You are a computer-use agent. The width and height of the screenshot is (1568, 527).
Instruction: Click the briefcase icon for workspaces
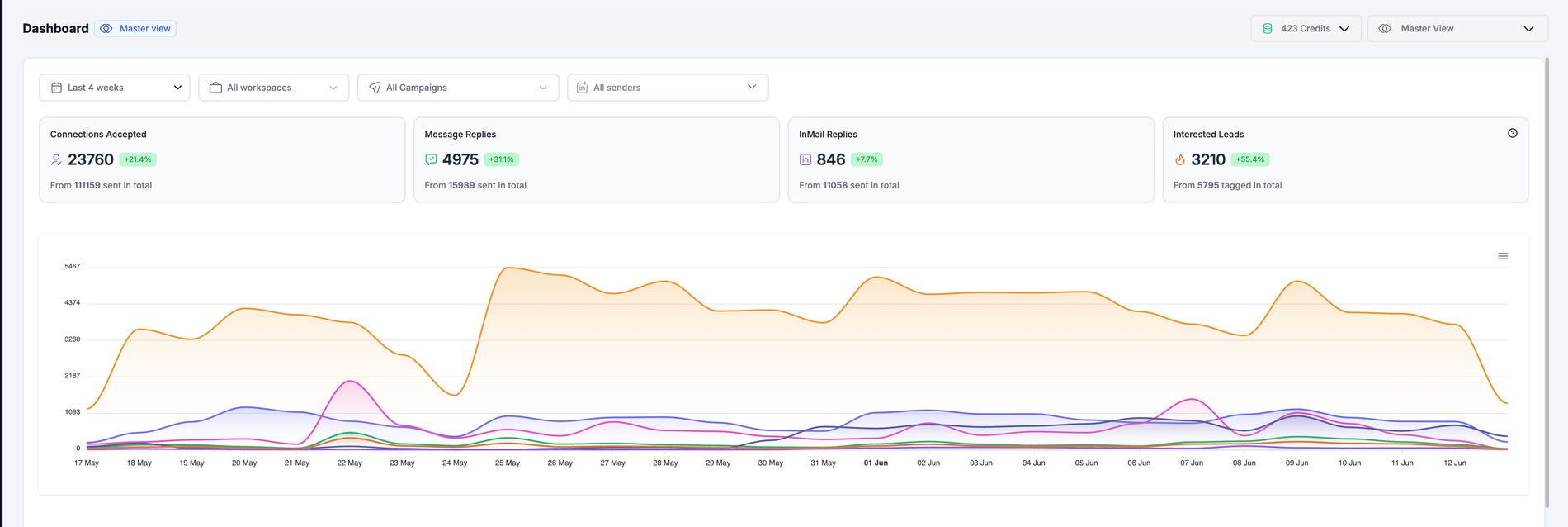(x=215, y=88)
